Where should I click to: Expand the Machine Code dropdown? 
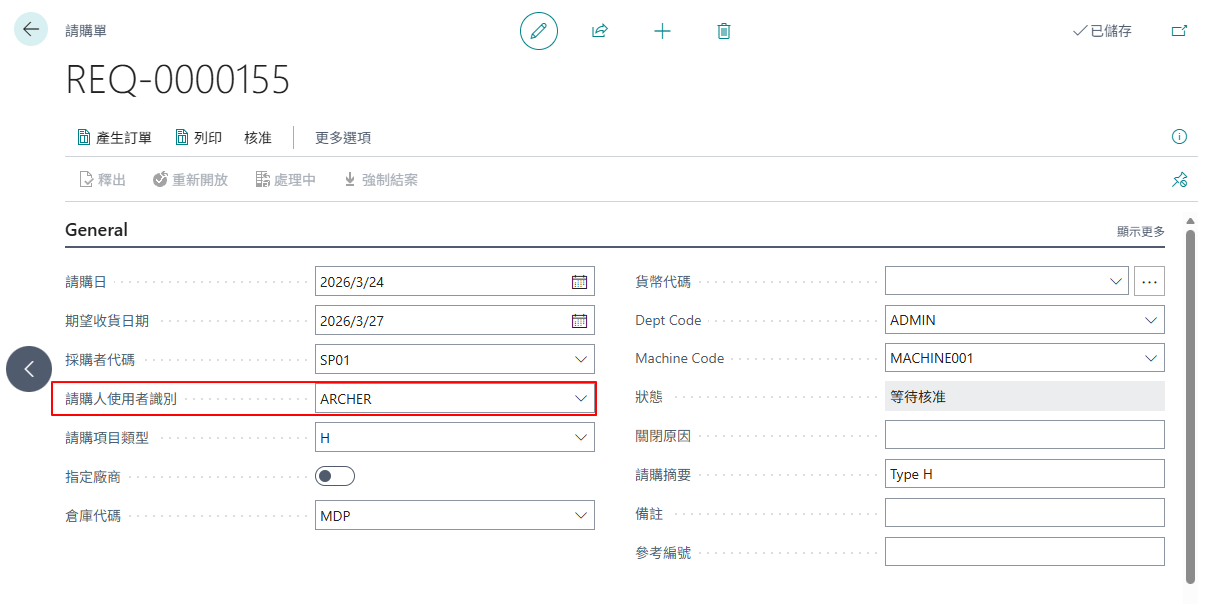click(x=1151, y=358)
